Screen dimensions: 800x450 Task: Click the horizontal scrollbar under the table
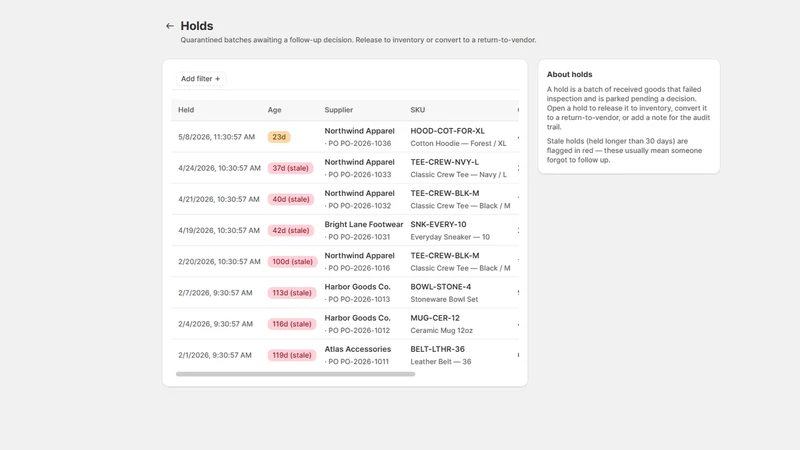pyautogui.click(x=295, y=374)
